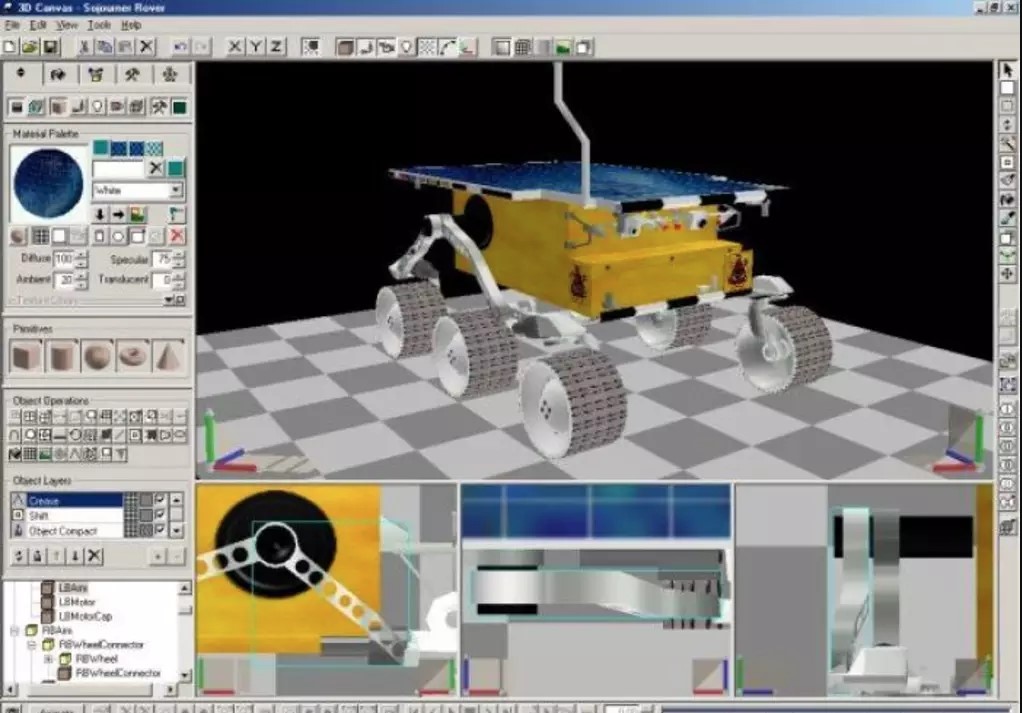Toggle the Crease layer checkbox
Image resolution: width=1022 pixels, height=713 pixels.
[x=160, y=500]
